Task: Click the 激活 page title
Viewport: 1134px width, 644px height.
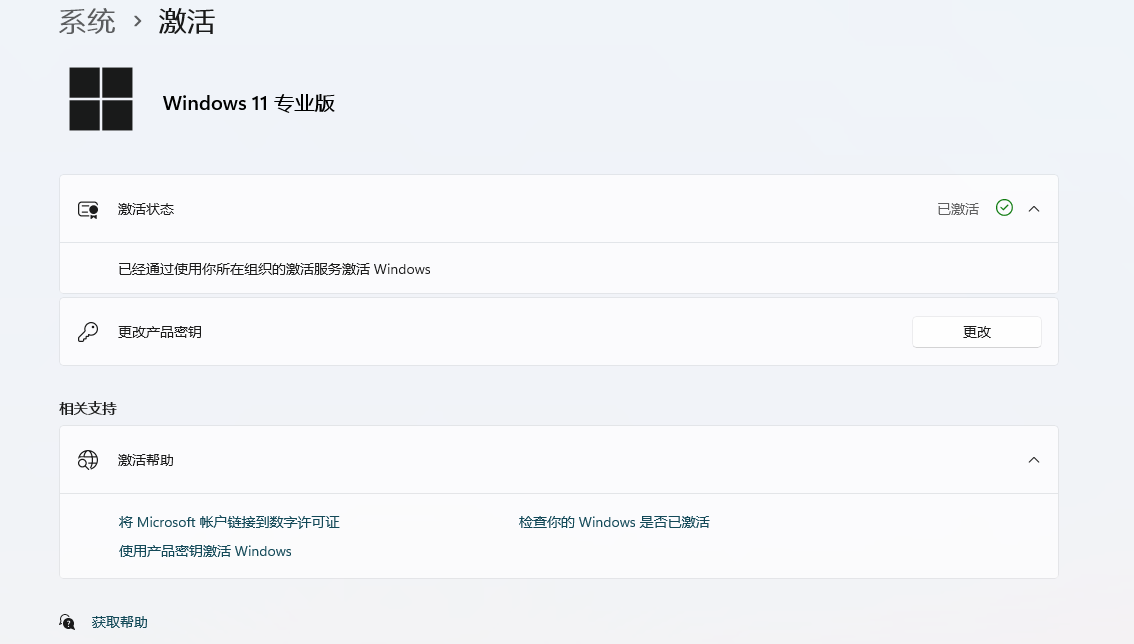Action: pos(187,21)
